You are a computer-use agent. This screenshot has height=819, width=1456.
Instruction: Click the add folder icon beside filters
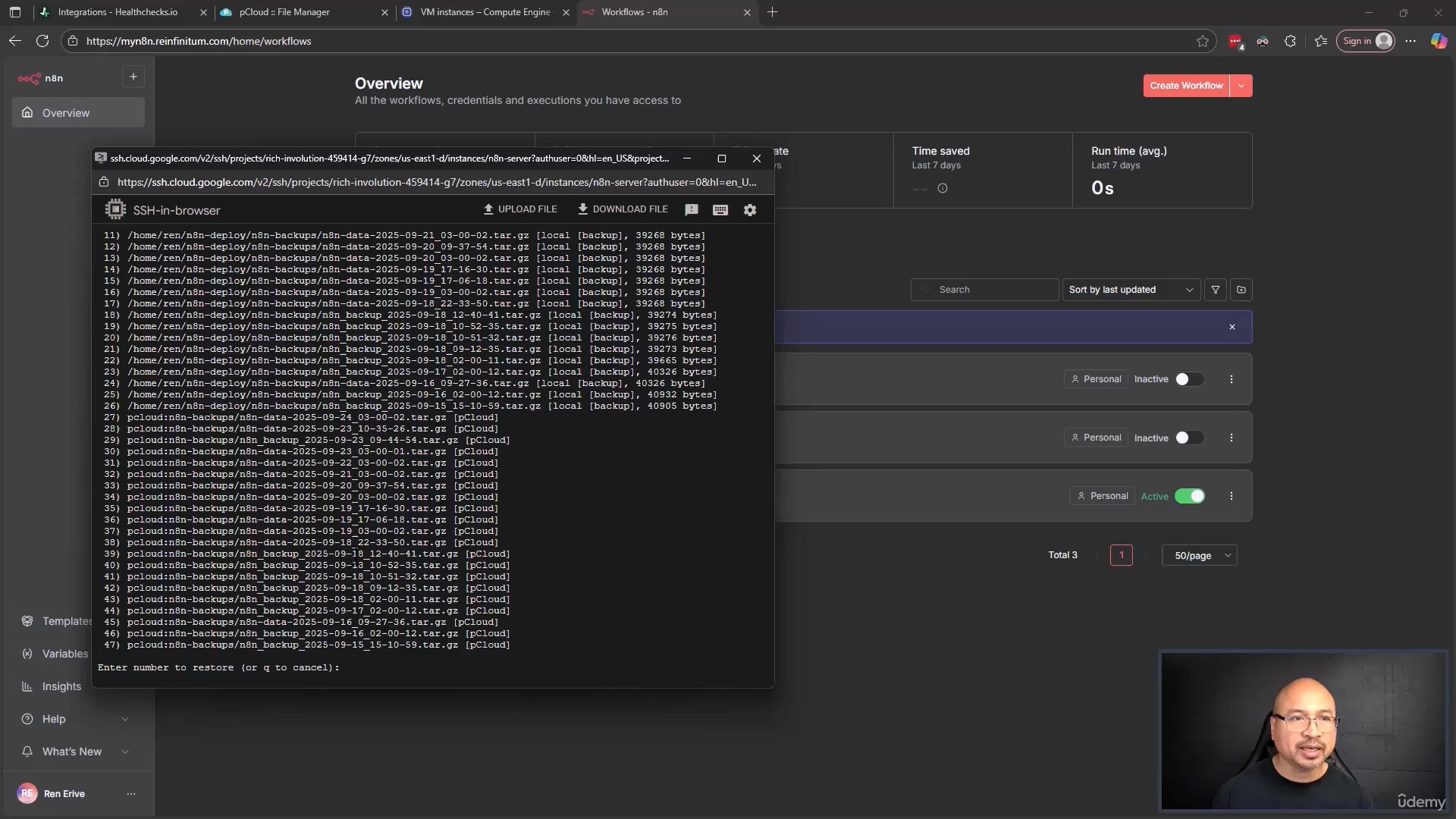(x=1241, y=290)
